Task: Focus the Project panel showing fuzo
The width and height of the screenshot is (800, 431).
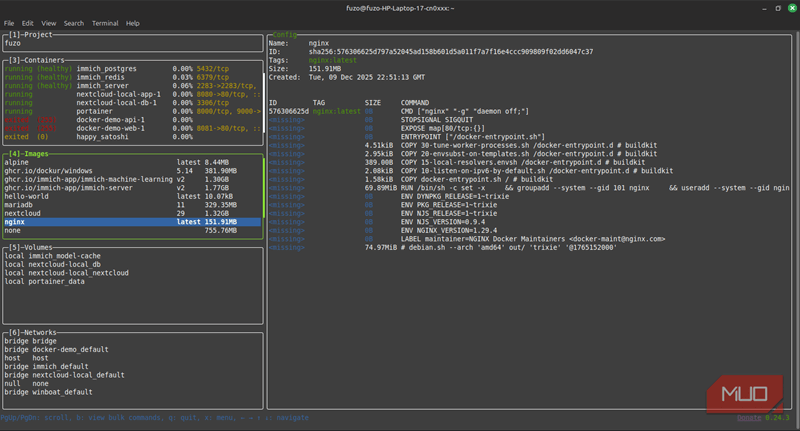Action: click(133, 43)
